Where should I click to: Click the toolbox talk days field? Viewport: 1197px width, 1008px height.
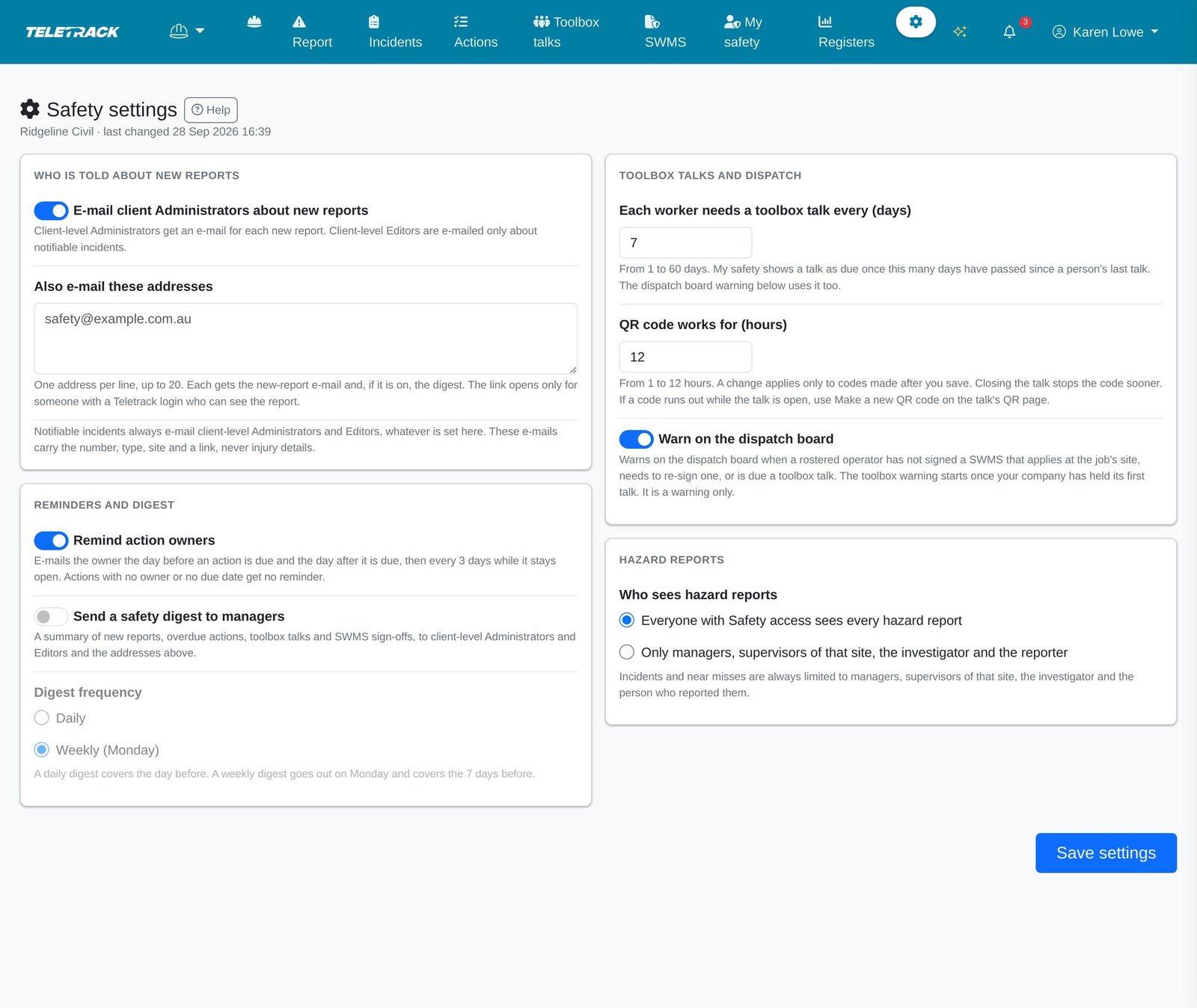coord(685,243)
